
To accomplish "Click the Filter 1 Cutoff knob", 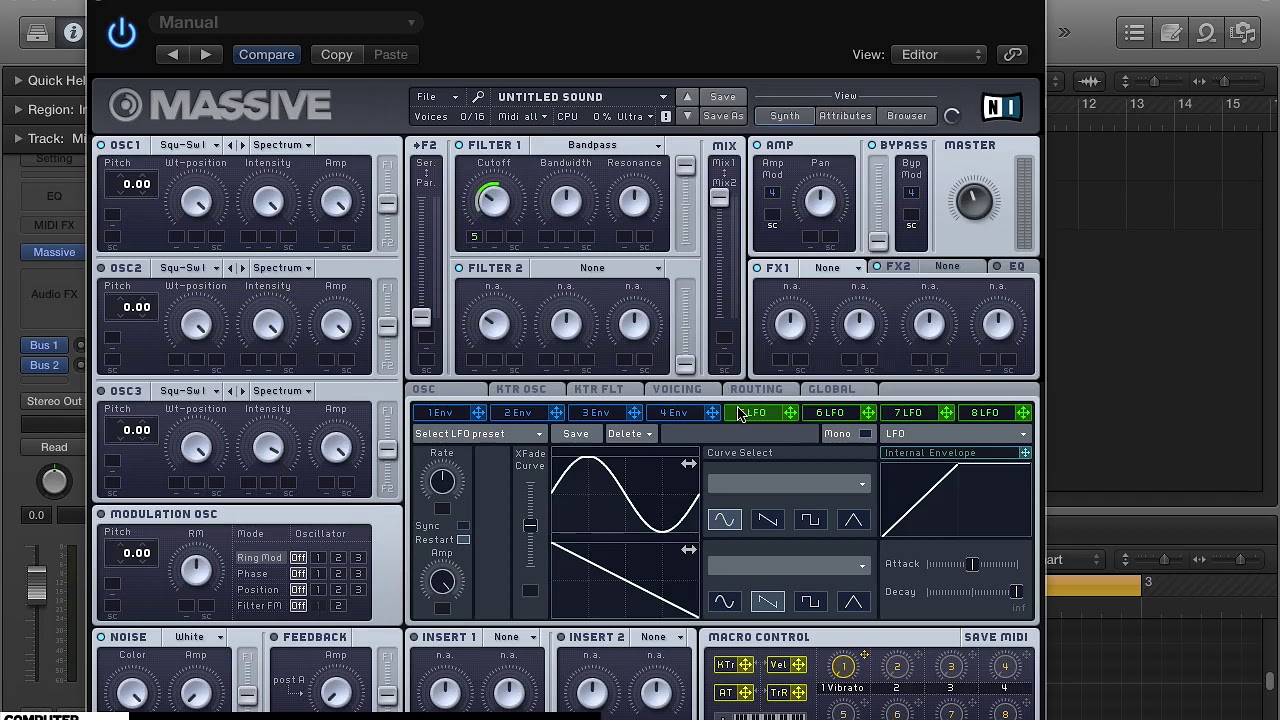I will coord(492,200).
